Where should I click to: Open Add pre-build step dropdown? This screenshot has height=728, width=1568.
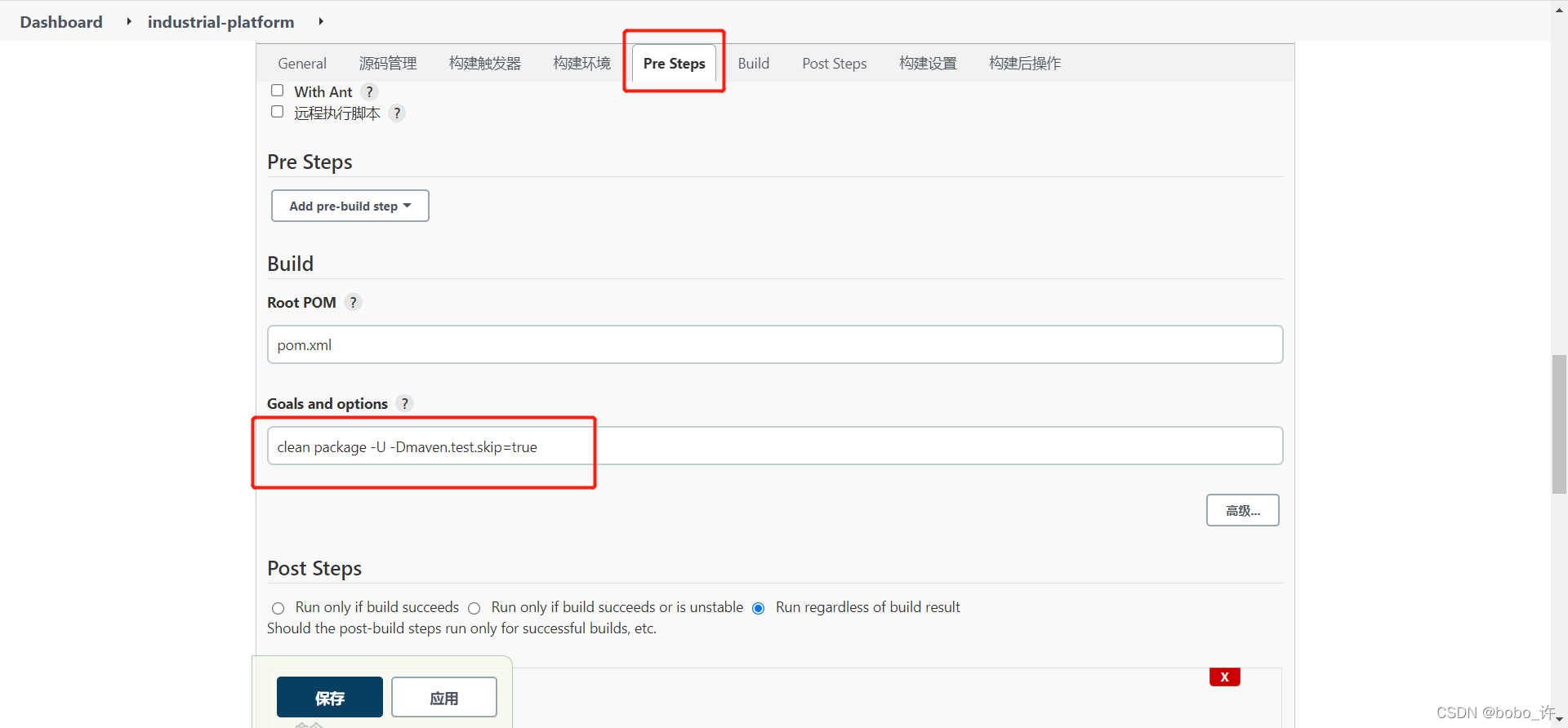click(x=350, y=206)
